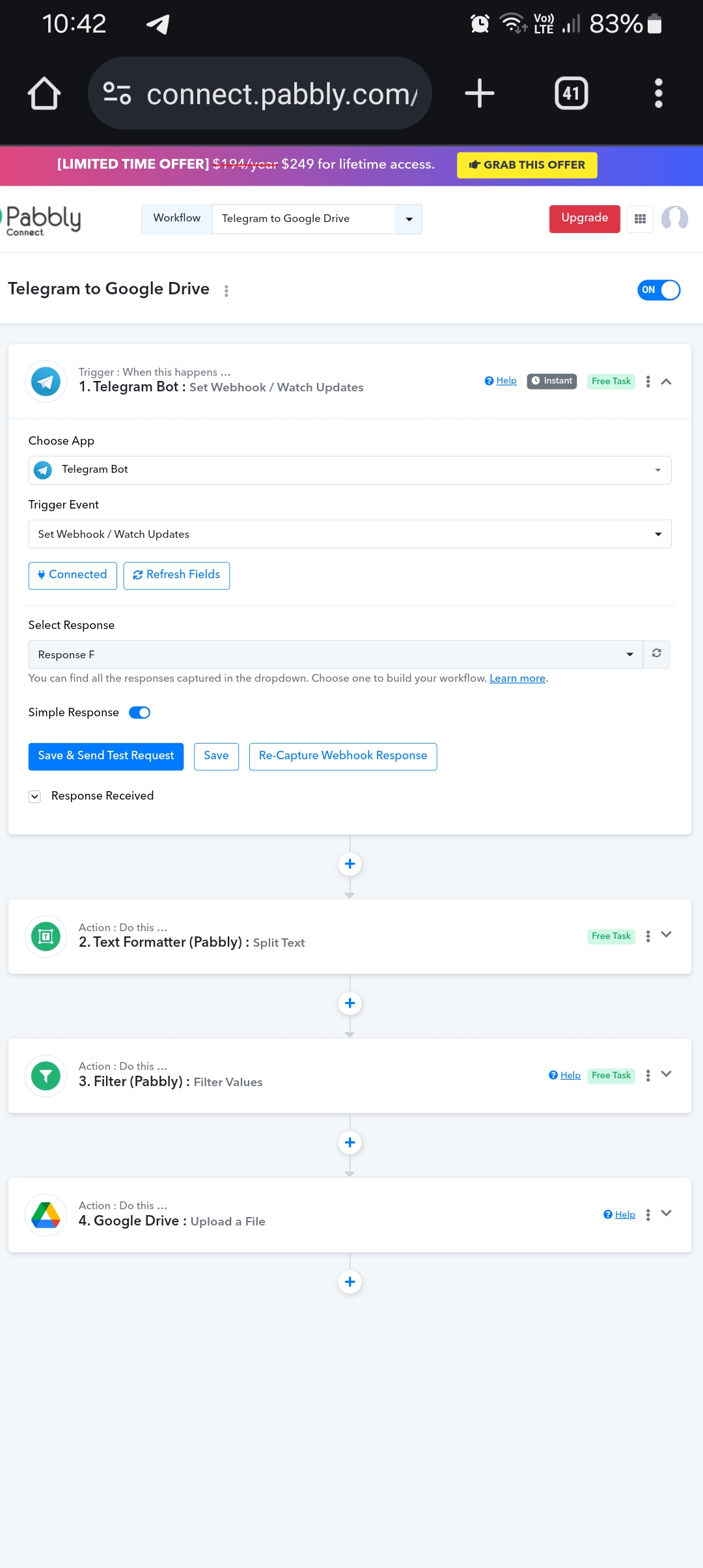
Task: Add step after Filter step
Action: pyautogui.click(x=350, y=1143)
